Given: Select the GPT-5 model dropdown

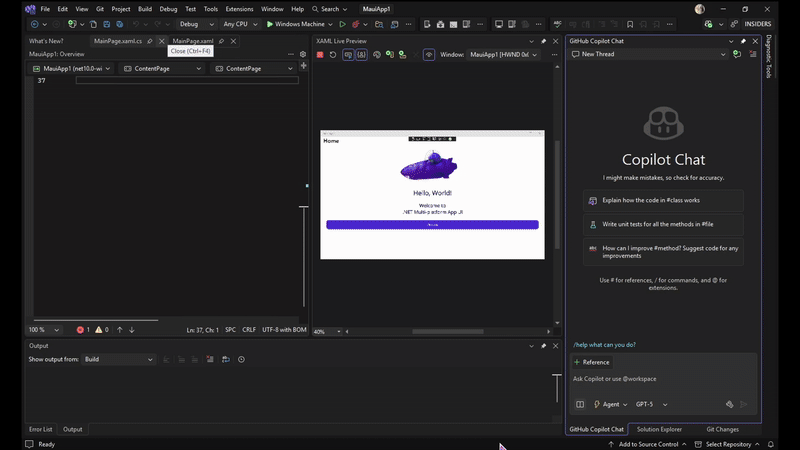Looking at the screenshot, I should 651,404.
